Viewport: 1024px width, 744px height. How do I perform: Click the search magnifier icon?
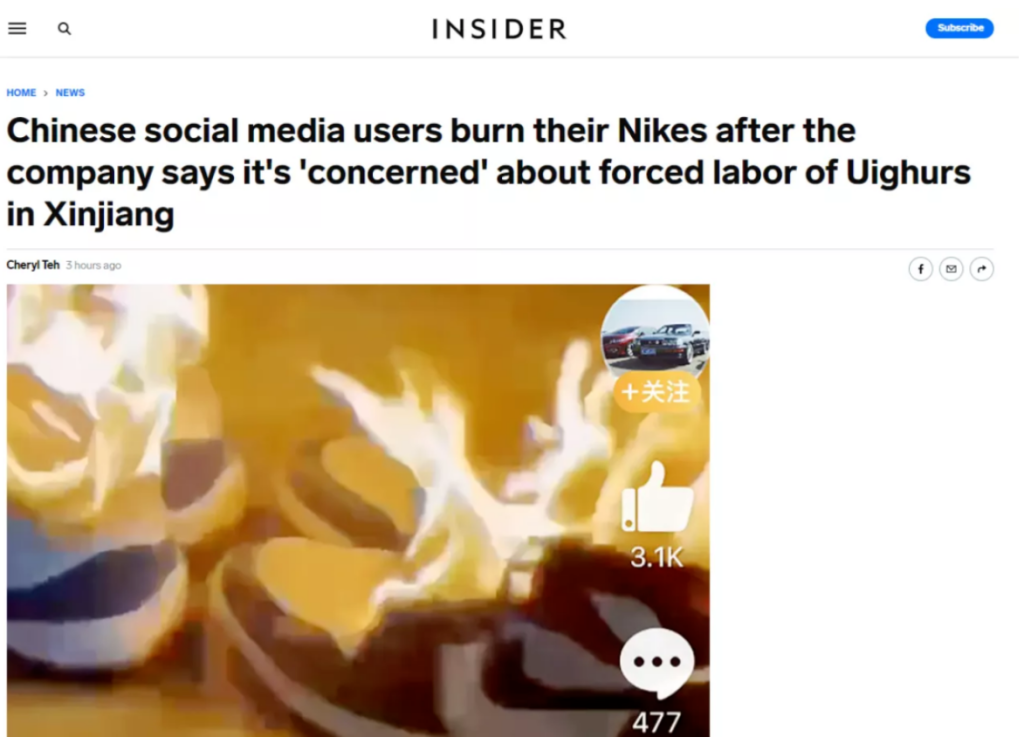(64, 28)
